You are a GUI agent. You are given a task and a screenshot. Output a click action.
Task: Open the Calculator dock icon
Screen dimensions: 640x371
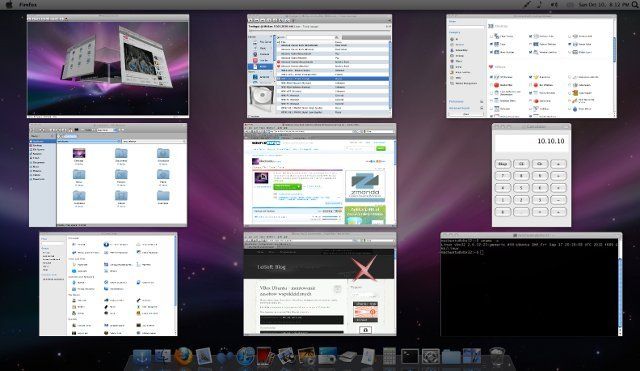389,356
